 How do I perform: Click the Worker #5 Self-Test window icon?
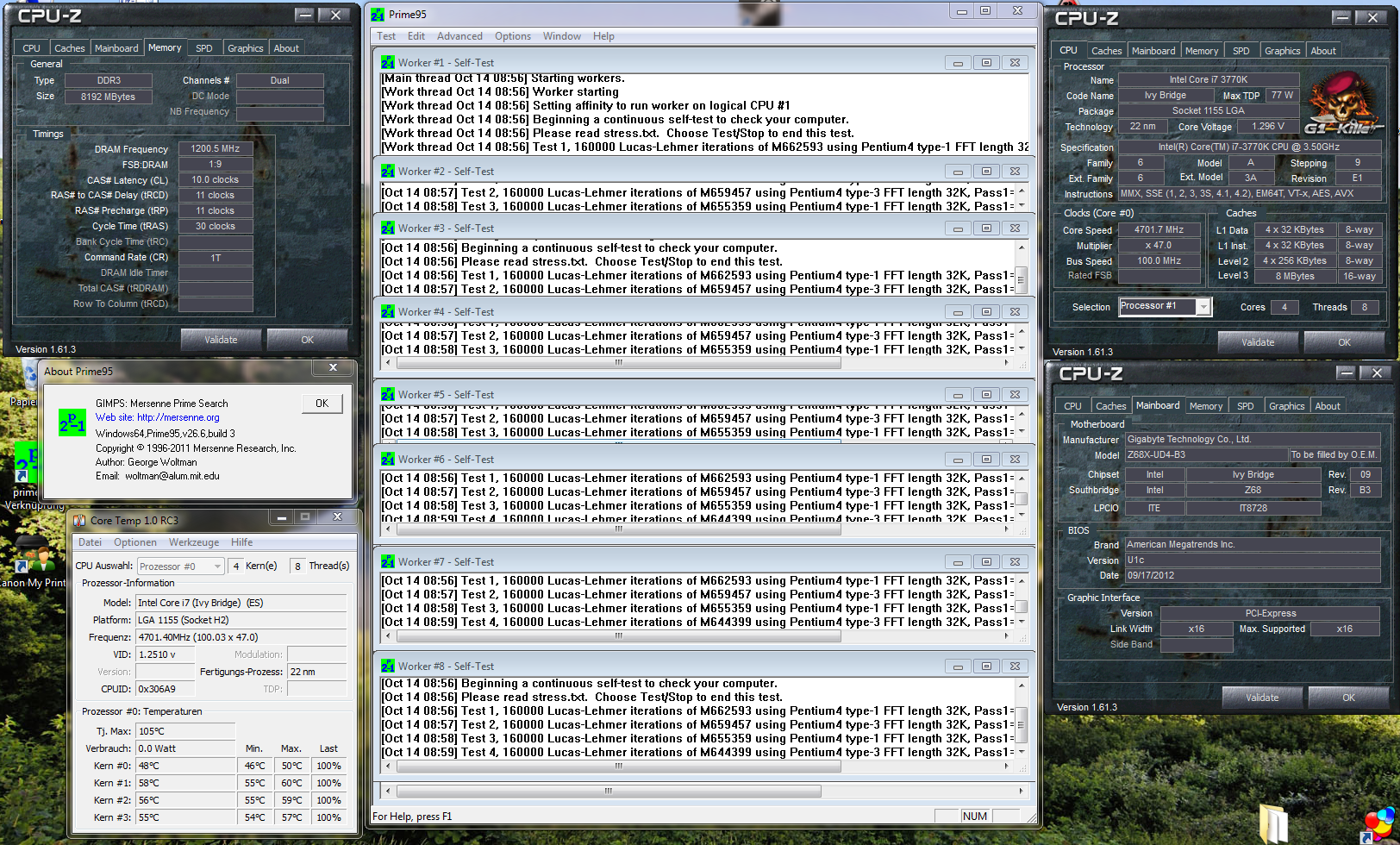coord(388,395)
